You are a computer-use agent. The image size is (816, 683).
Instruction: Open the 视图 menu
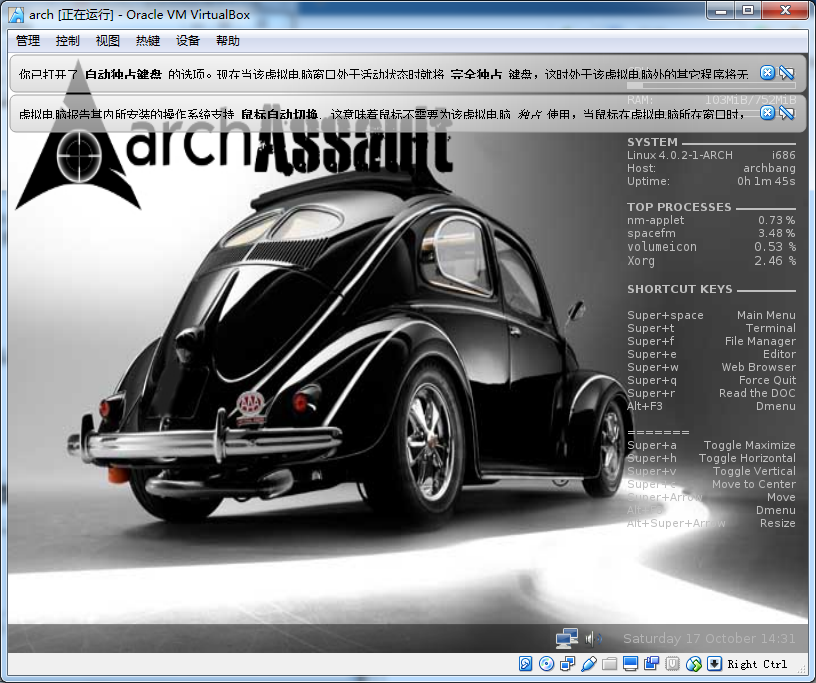coord(108,41)
